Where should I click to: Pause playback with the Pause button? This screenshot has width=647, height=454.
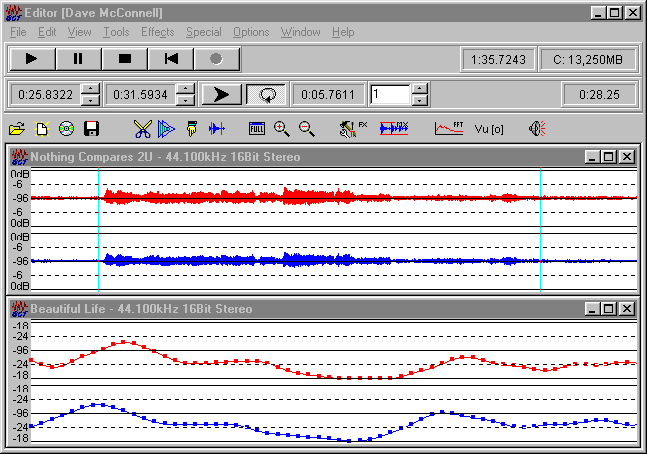(78, 59)
